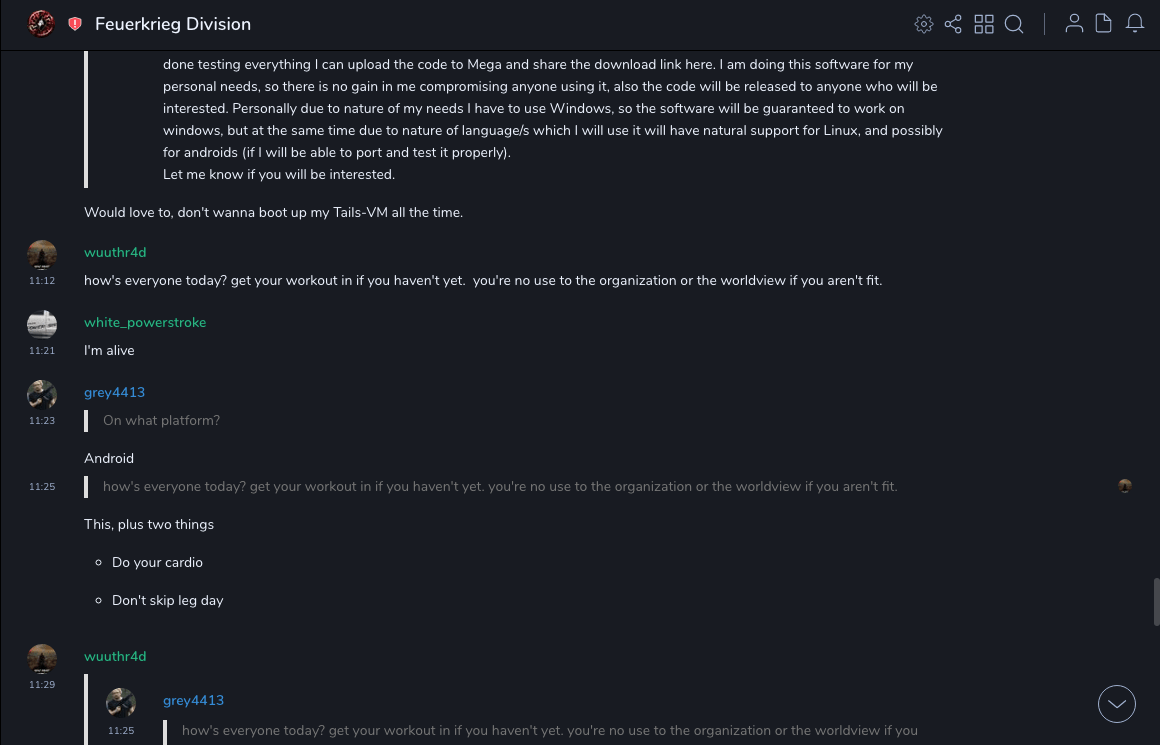This screenshot has height=745, width=1160.
Task: Click the red shield warning icon
Action: [x=75, y=24]
